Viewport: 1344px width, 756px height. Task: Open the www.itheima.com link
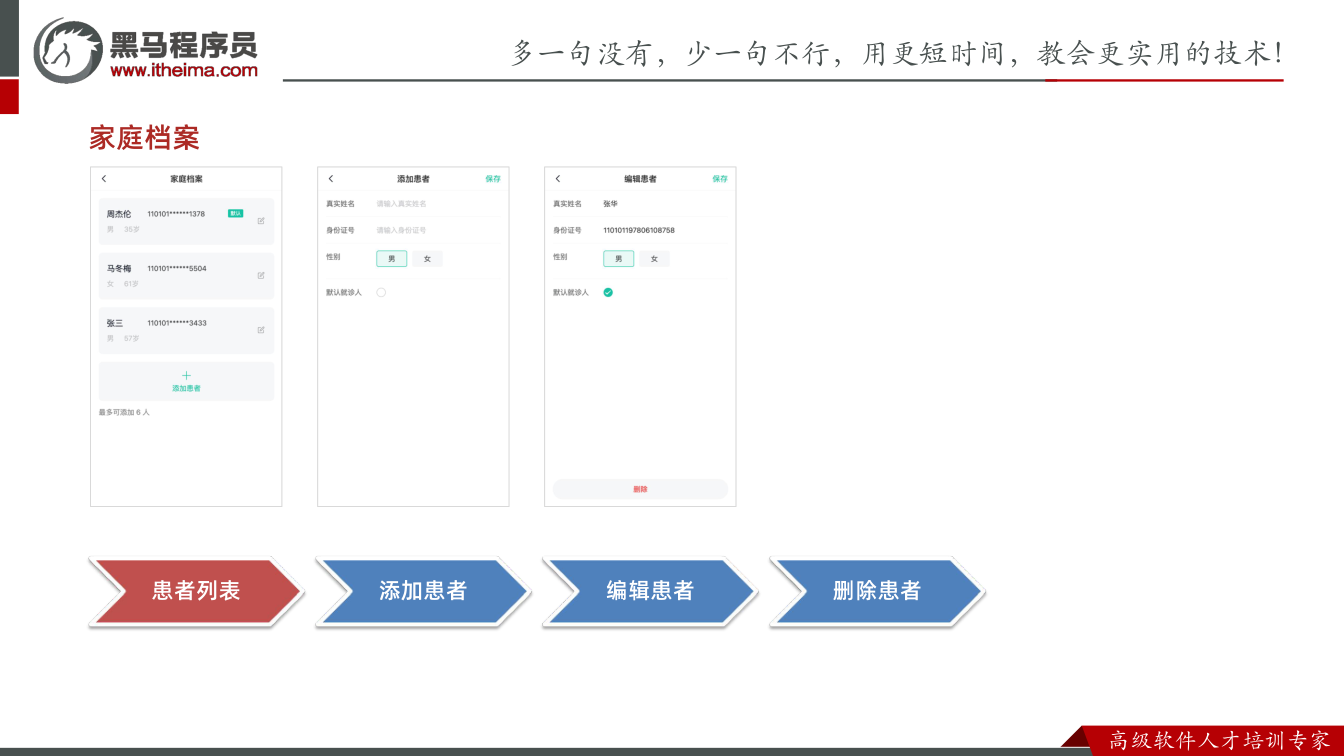184,71
